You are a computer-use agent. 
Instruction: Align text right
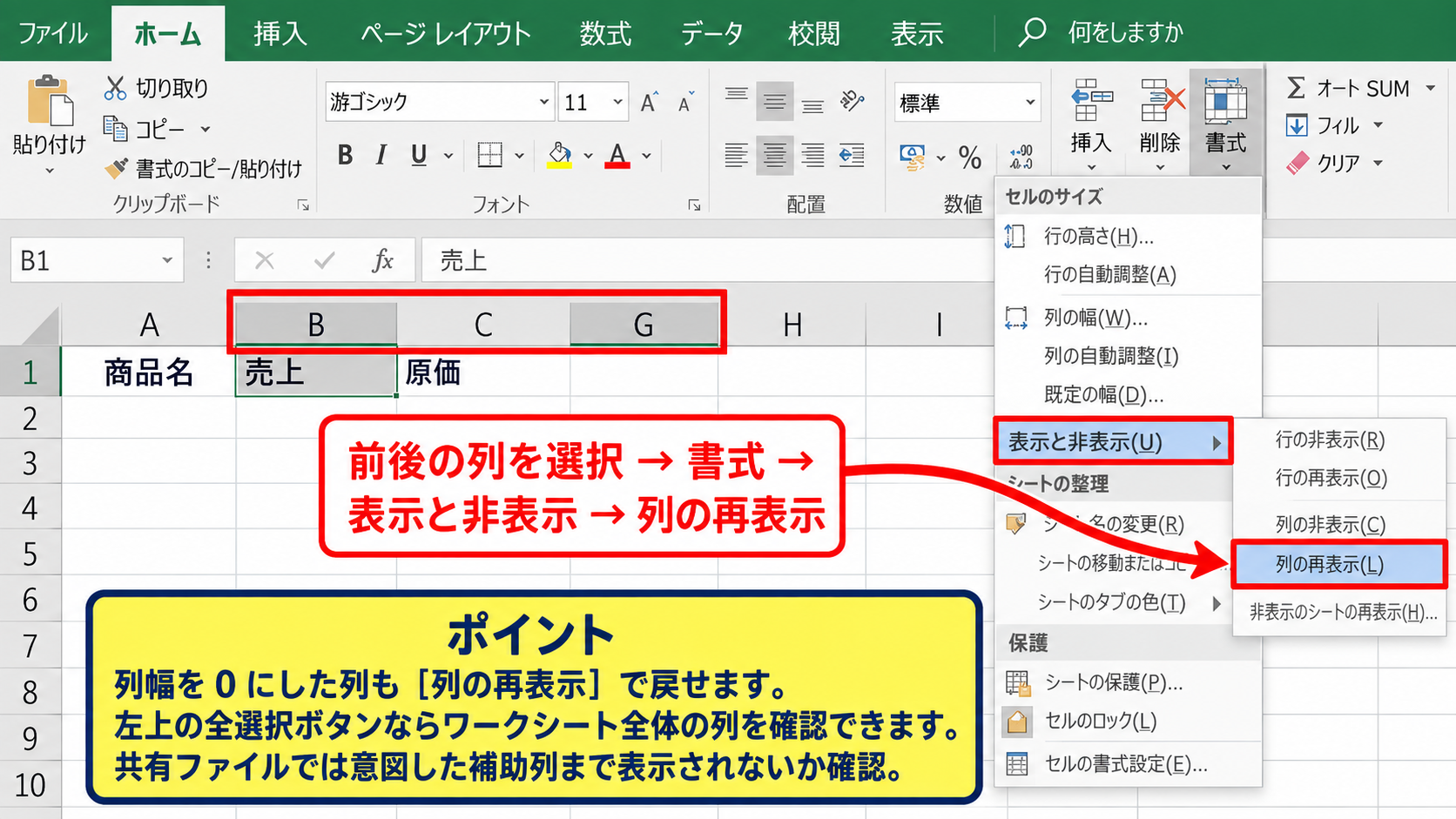812,156
